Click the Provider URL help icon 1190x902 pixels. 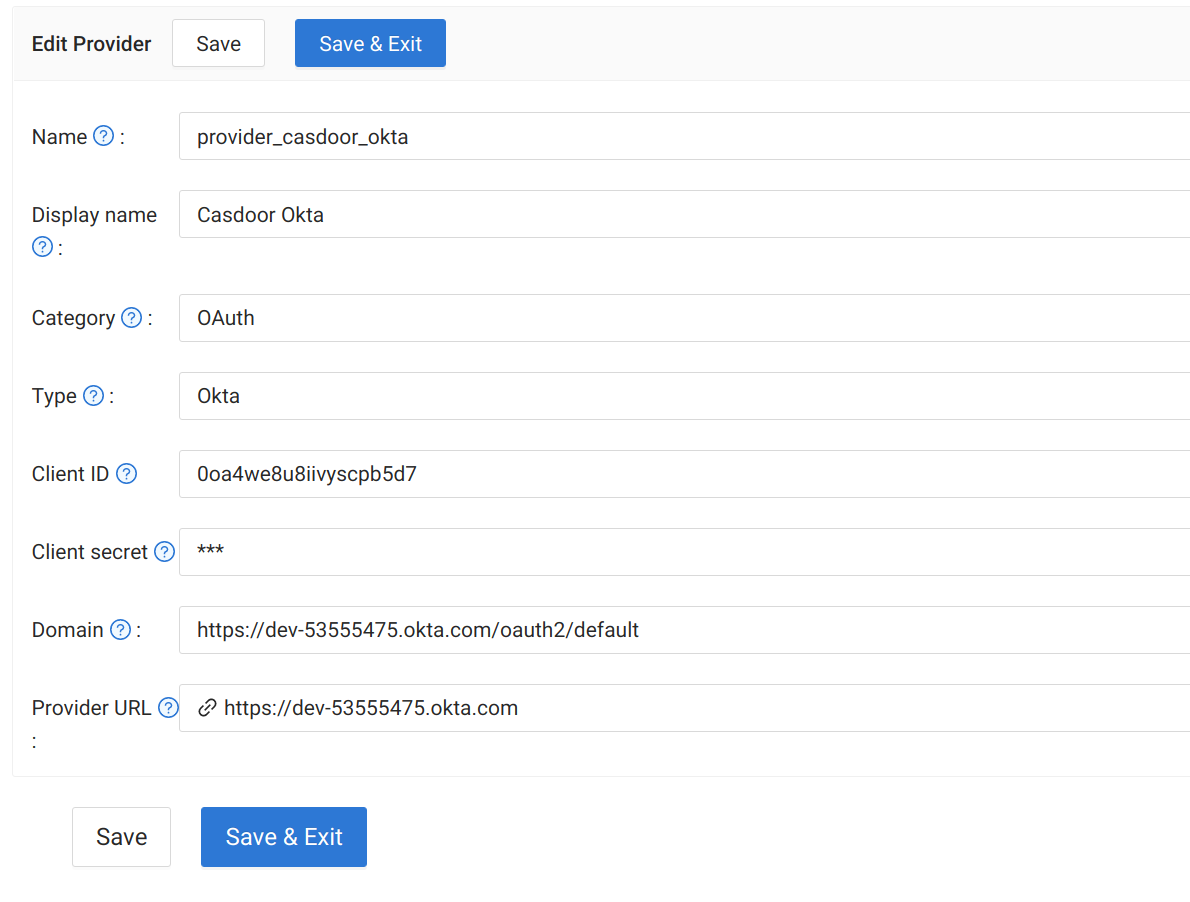point(166,707)
